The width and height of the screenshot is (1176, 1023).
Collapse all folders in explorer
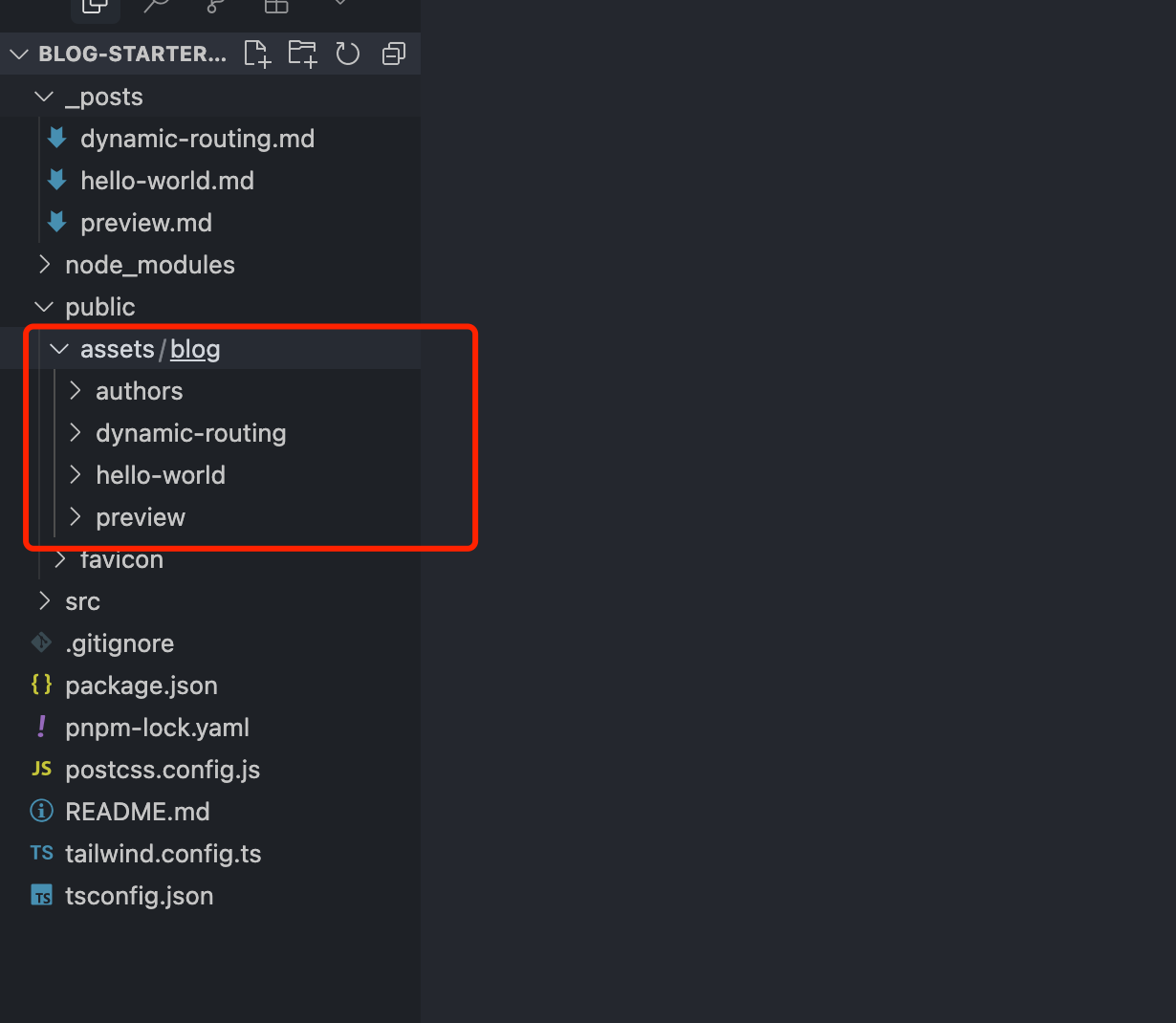(x=394, y=54)
